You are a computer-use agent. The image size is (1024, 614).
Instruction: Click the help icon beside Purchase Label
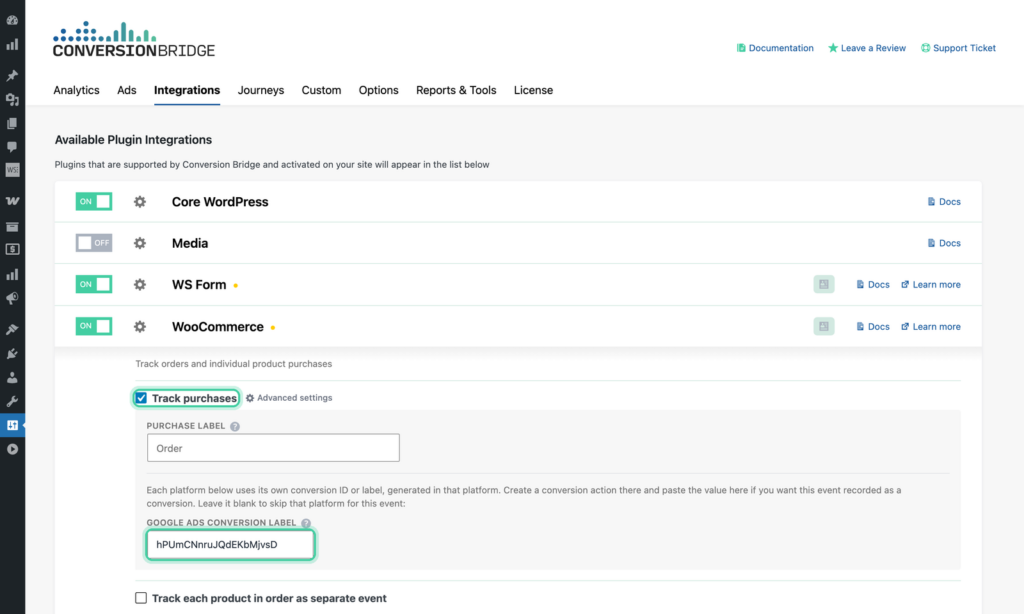(x=235, y=426)
